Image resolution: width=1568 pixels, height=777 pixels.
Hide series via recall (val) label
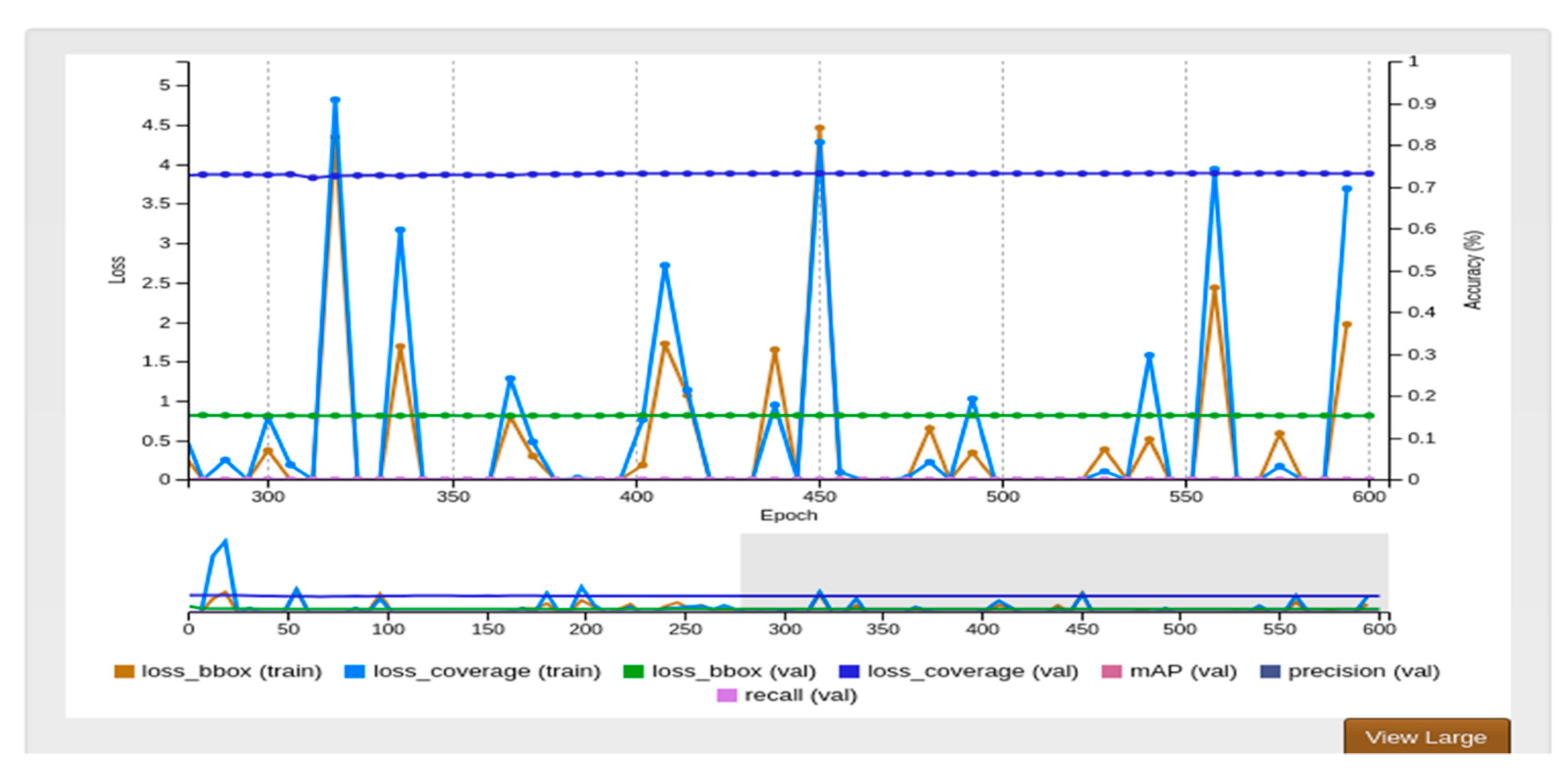pos(800,696)
